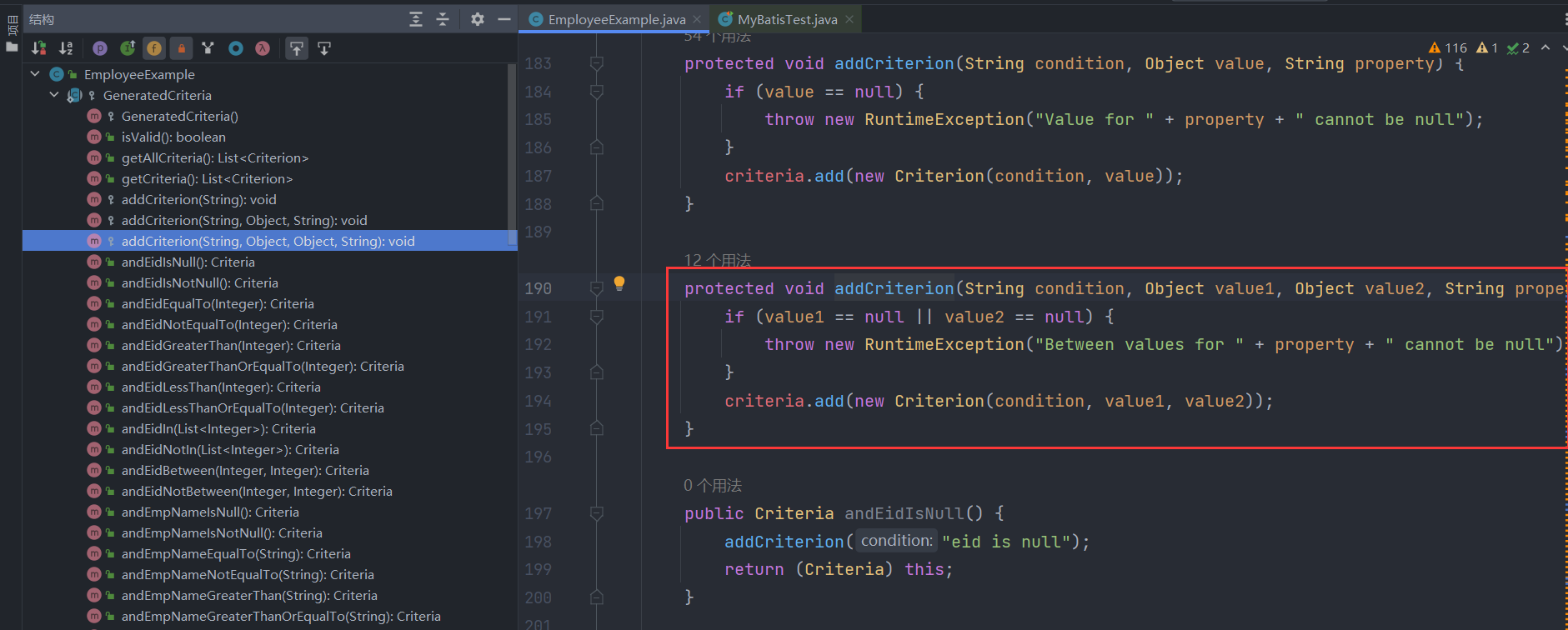Click fold end marker at line 188
This screenshot has height=630, width=1568.
[x=597, y=203]
